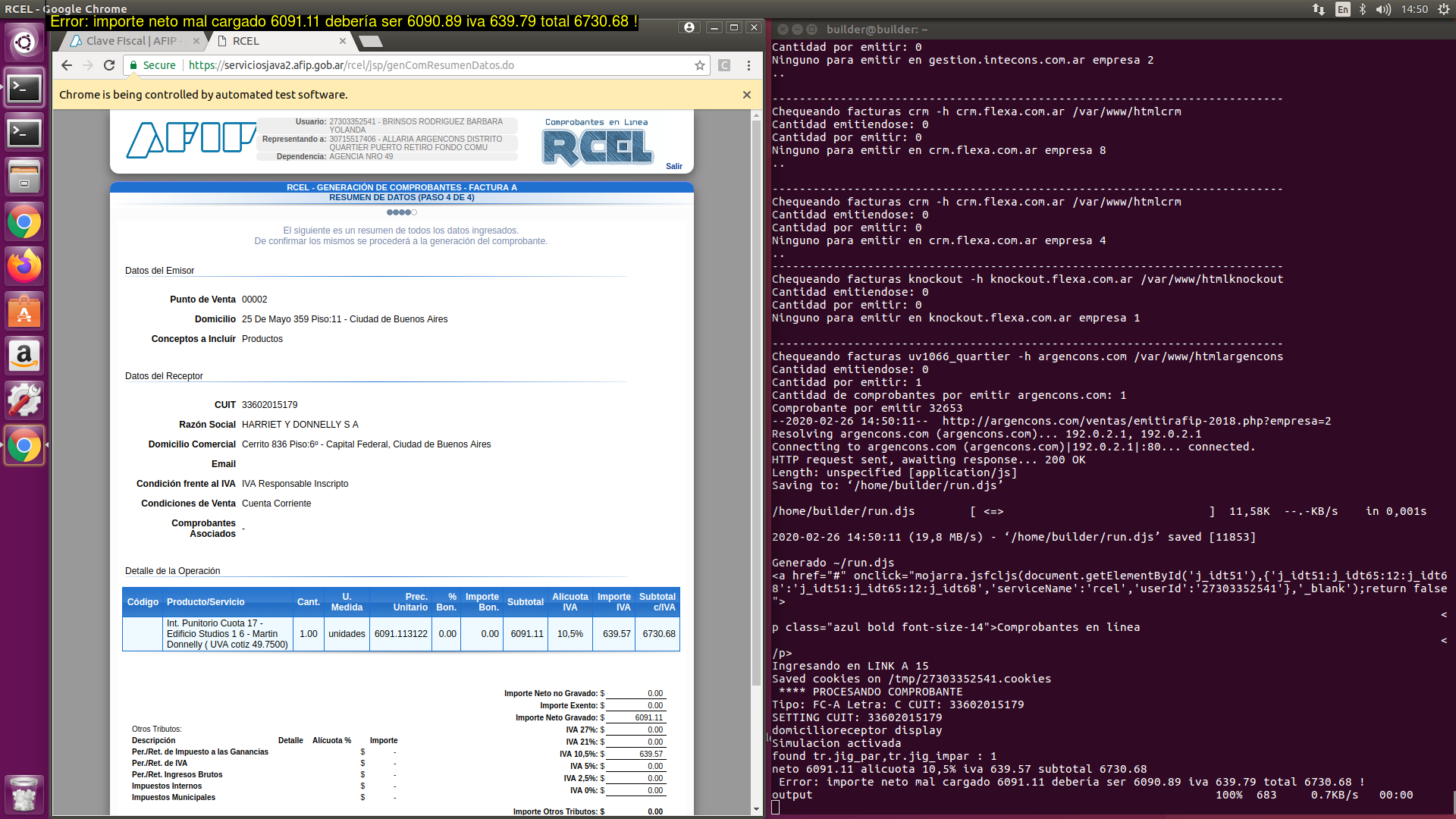Launch second Terminal icon in dock
Image resolution: width=1456 pixels, height=819 pixels.
coord(24,133)
